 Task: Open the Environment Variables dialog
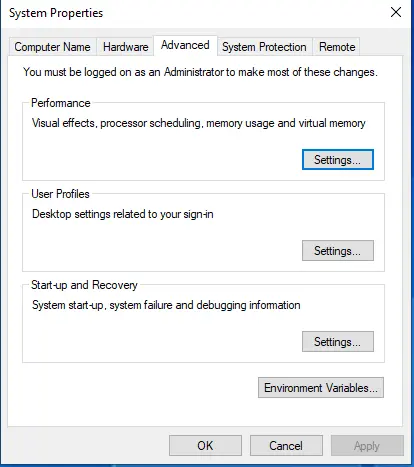tap(321, 388)
